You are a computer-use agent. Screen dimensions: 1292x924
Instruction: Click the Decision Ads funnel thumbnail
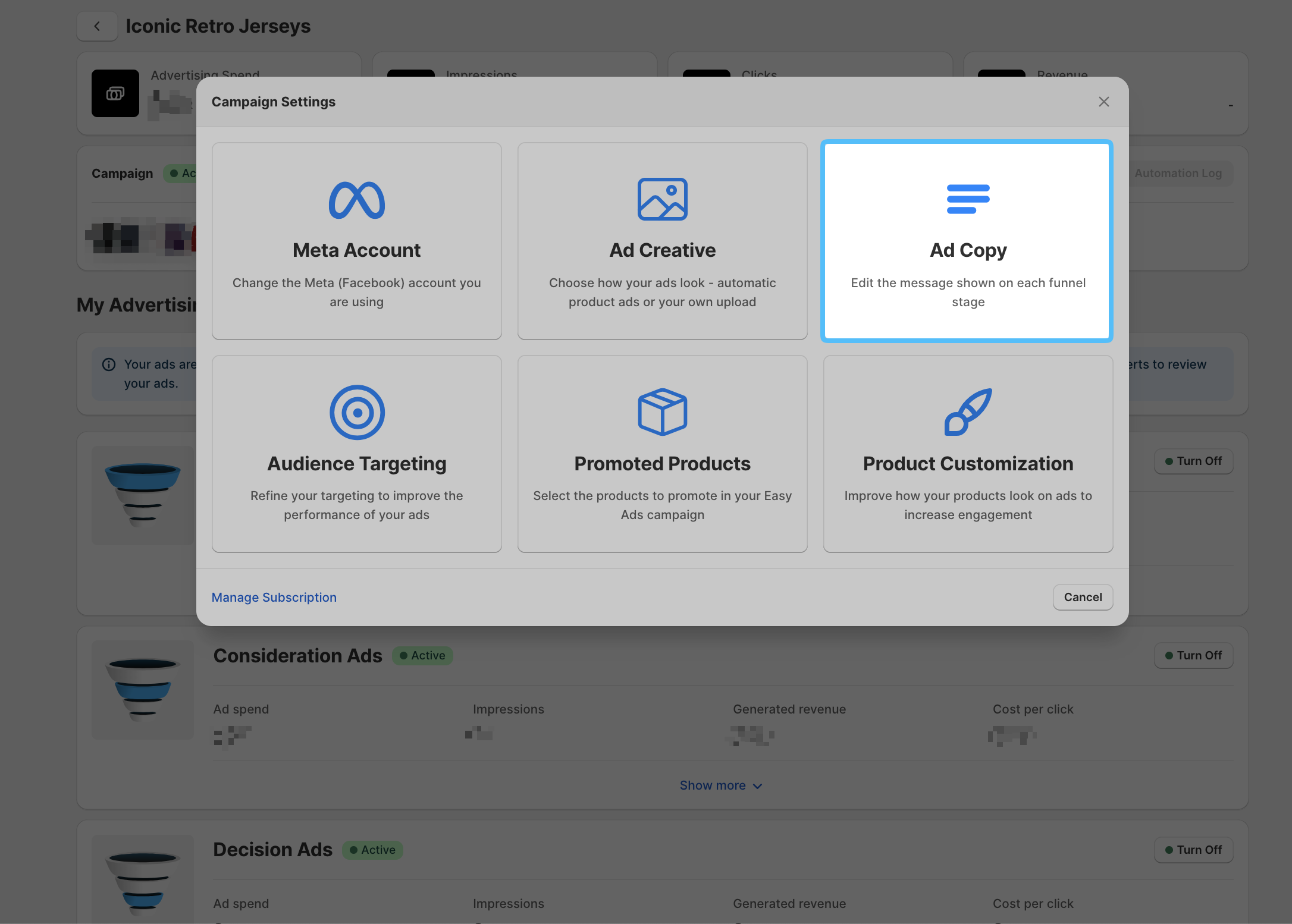pyautogui.click(x=143, y=879)
